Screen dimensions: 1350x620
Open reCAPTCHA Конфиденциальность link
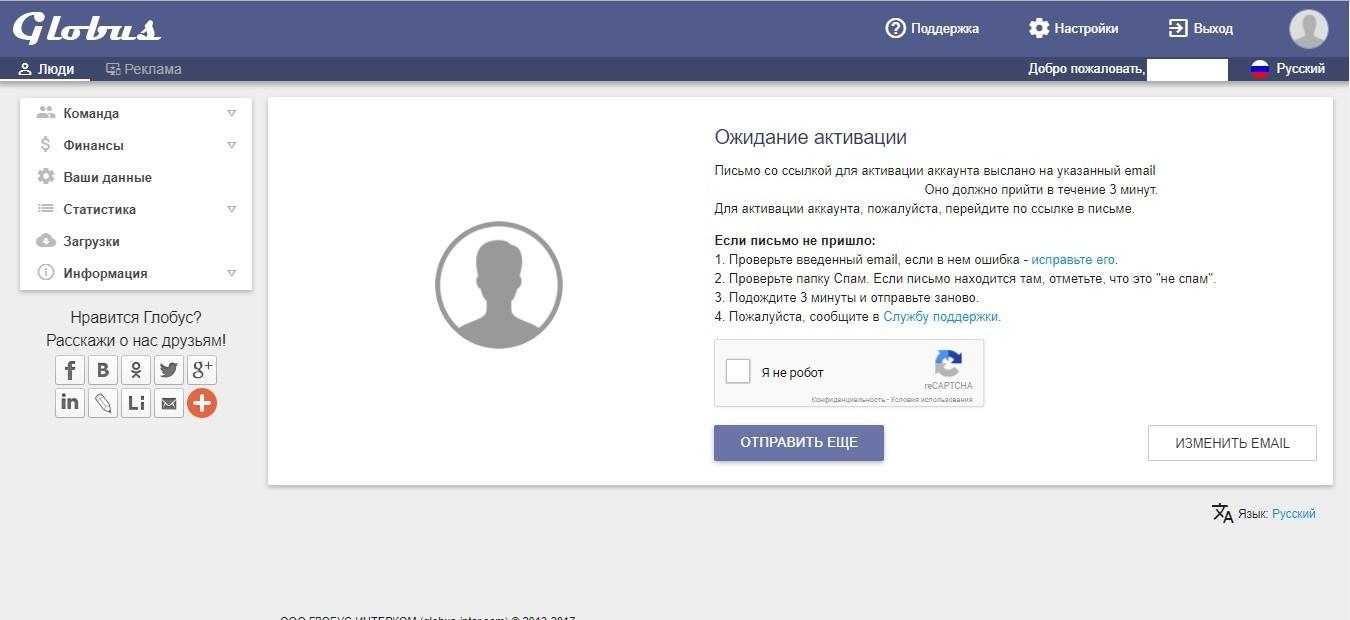pos(847,400)
